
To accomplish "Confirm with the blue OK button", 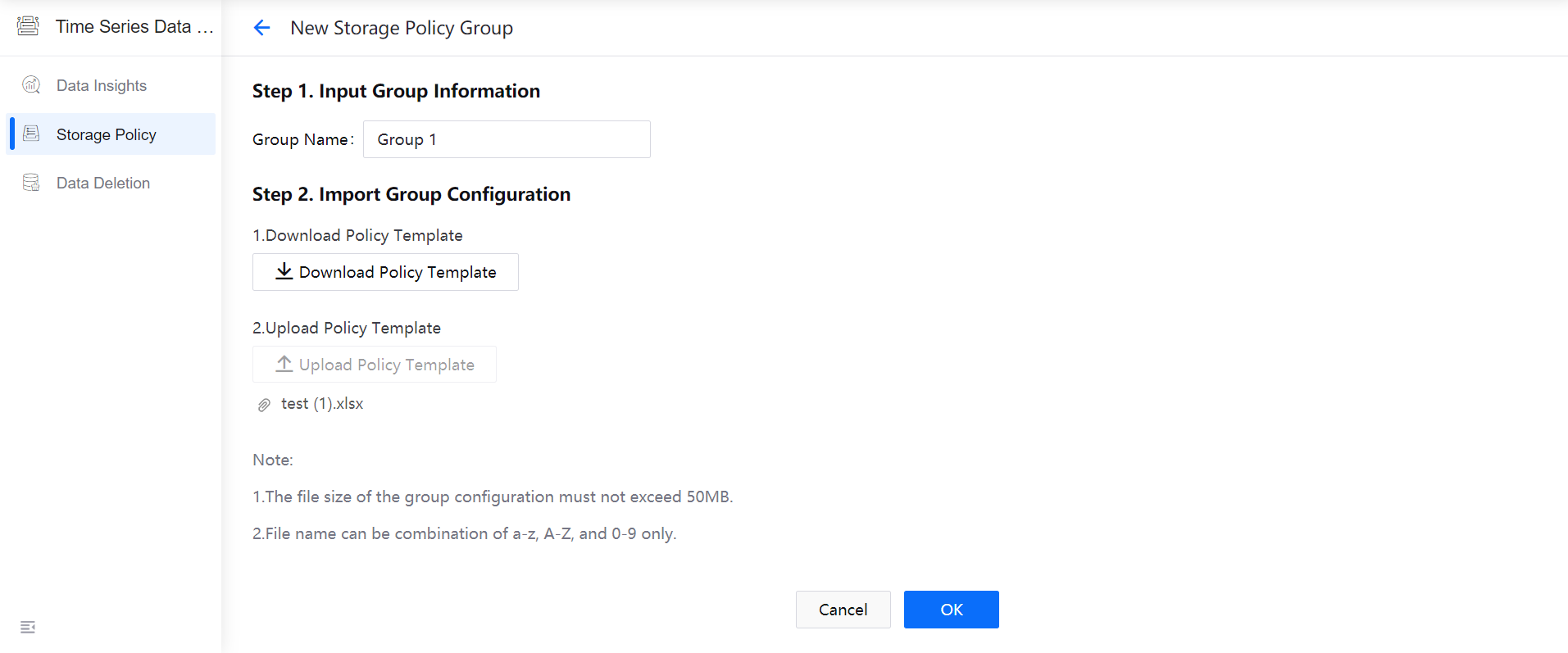I will (951, 610).
